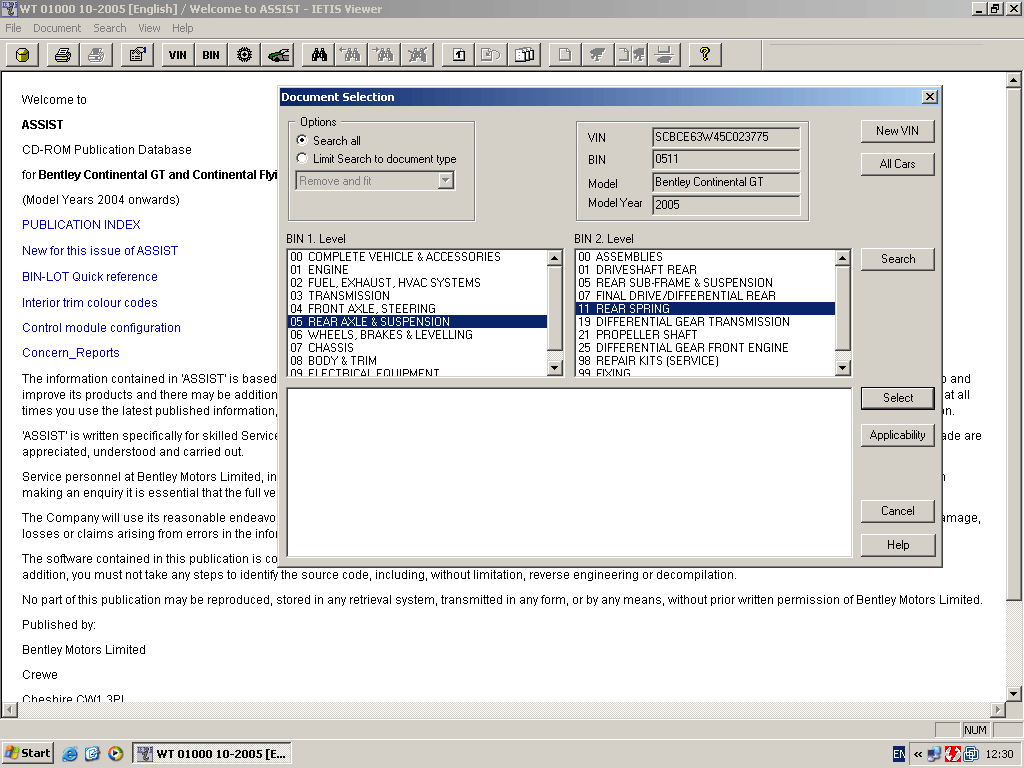Open the 'Remove and fit' dropdown
The width and height of the screenshot is (1024, 768).
pos(446,180)
